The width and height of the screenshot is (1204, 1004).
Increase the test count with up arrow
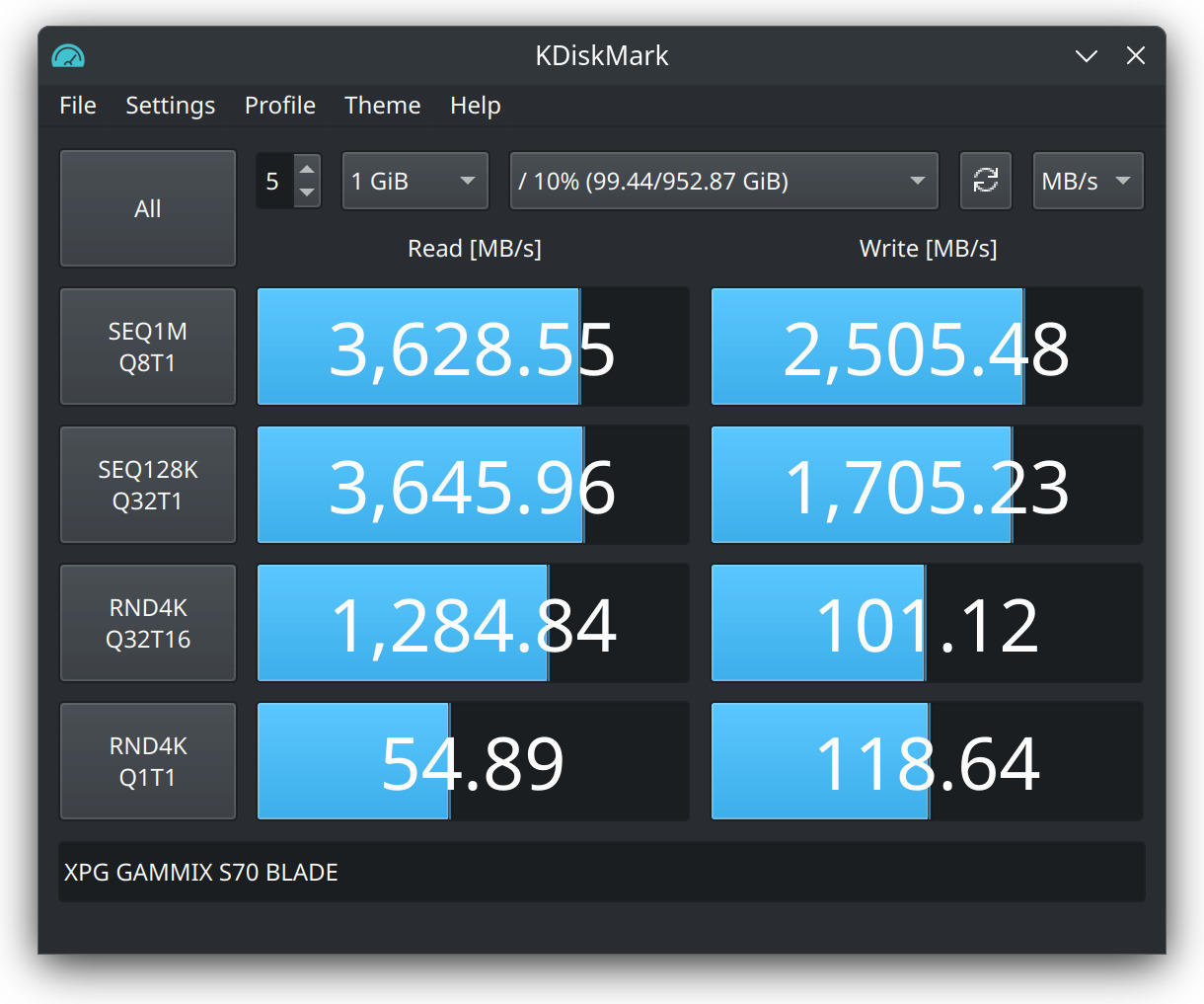tap(307, 169)
